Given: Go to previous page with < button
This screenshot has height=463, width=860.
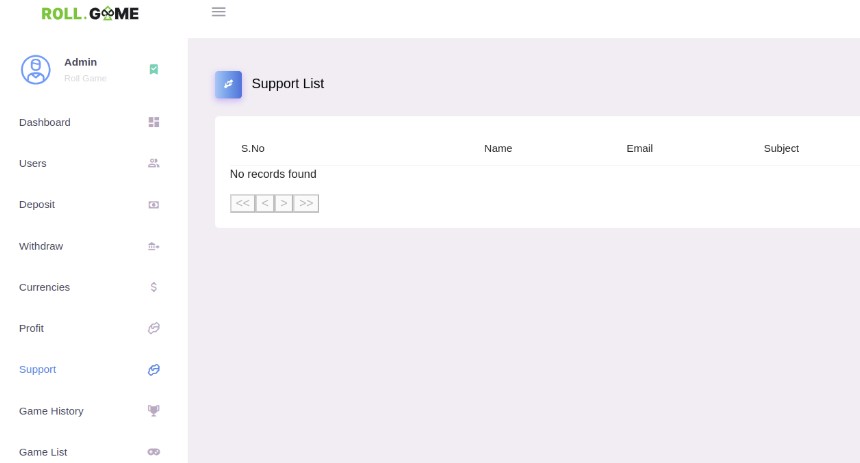Looking at the screenshot, I should tap(265, 203).
